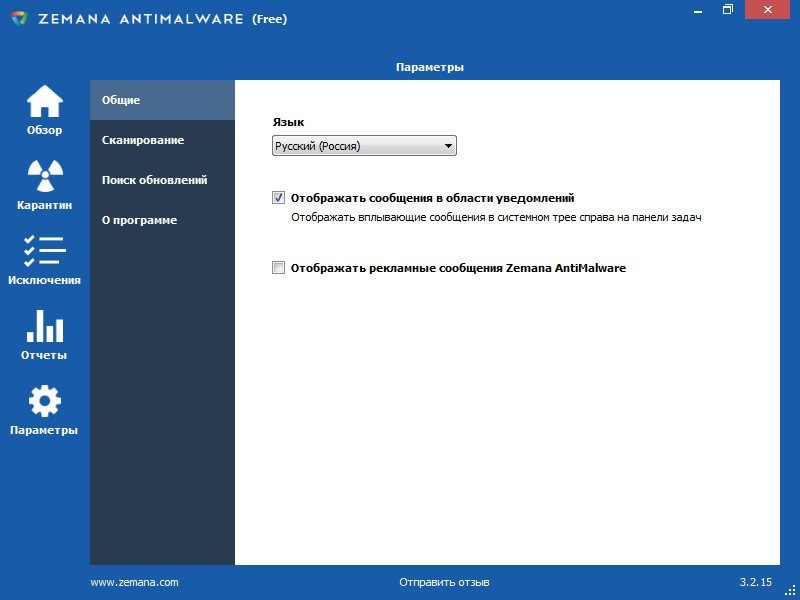Click the Отправить отзыв feedback link

pos(444,582)
